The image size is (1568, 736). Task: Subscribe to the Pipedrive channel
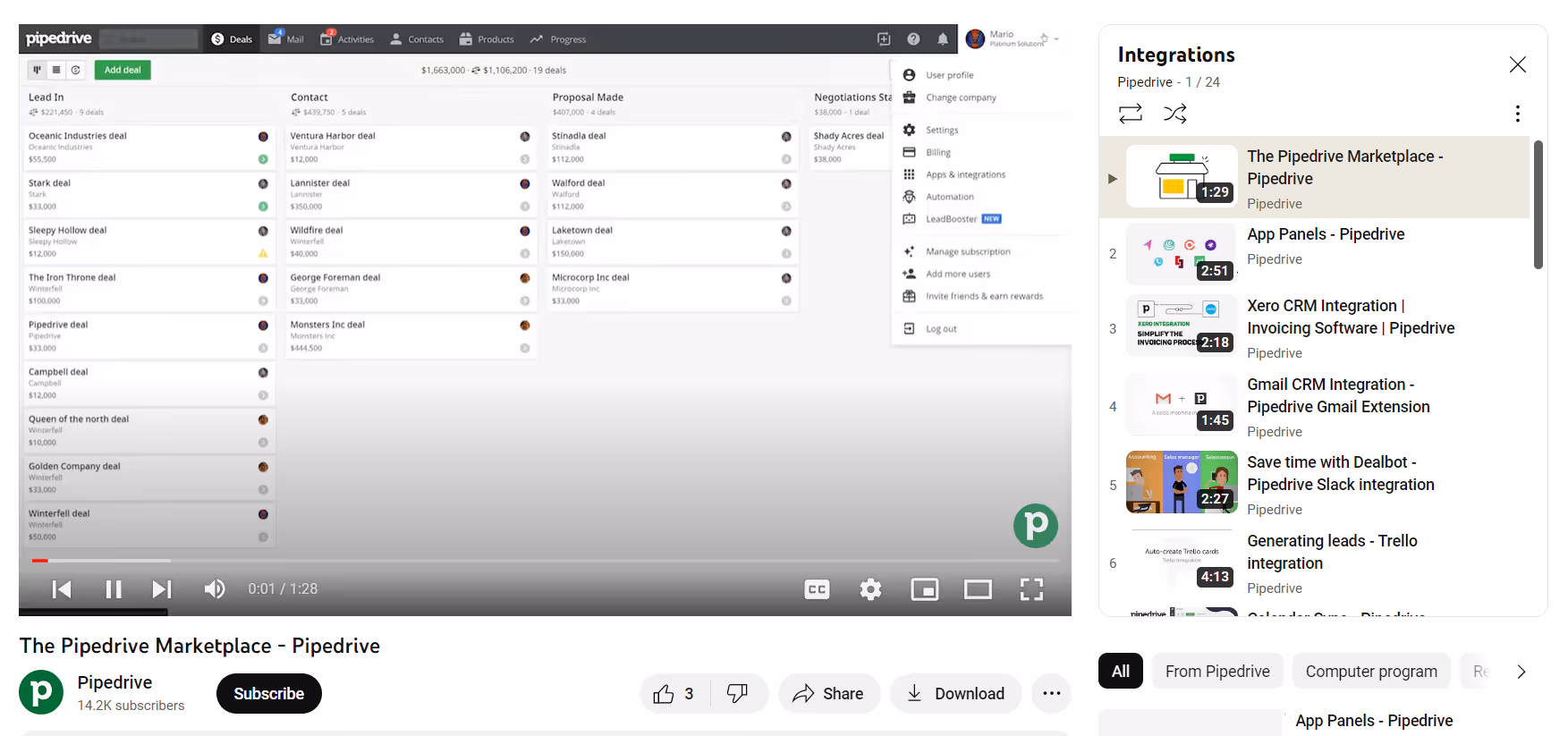(268, 694)
